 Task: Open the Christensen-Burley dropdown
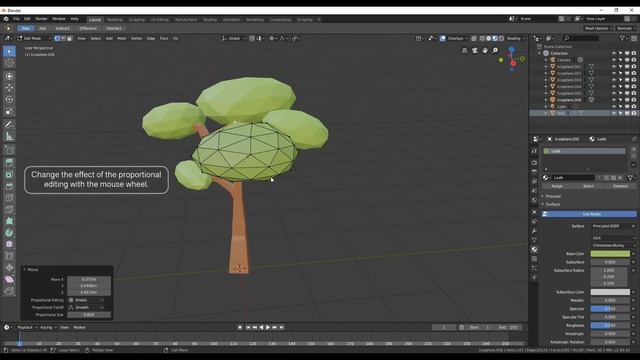tap(613, 245)
